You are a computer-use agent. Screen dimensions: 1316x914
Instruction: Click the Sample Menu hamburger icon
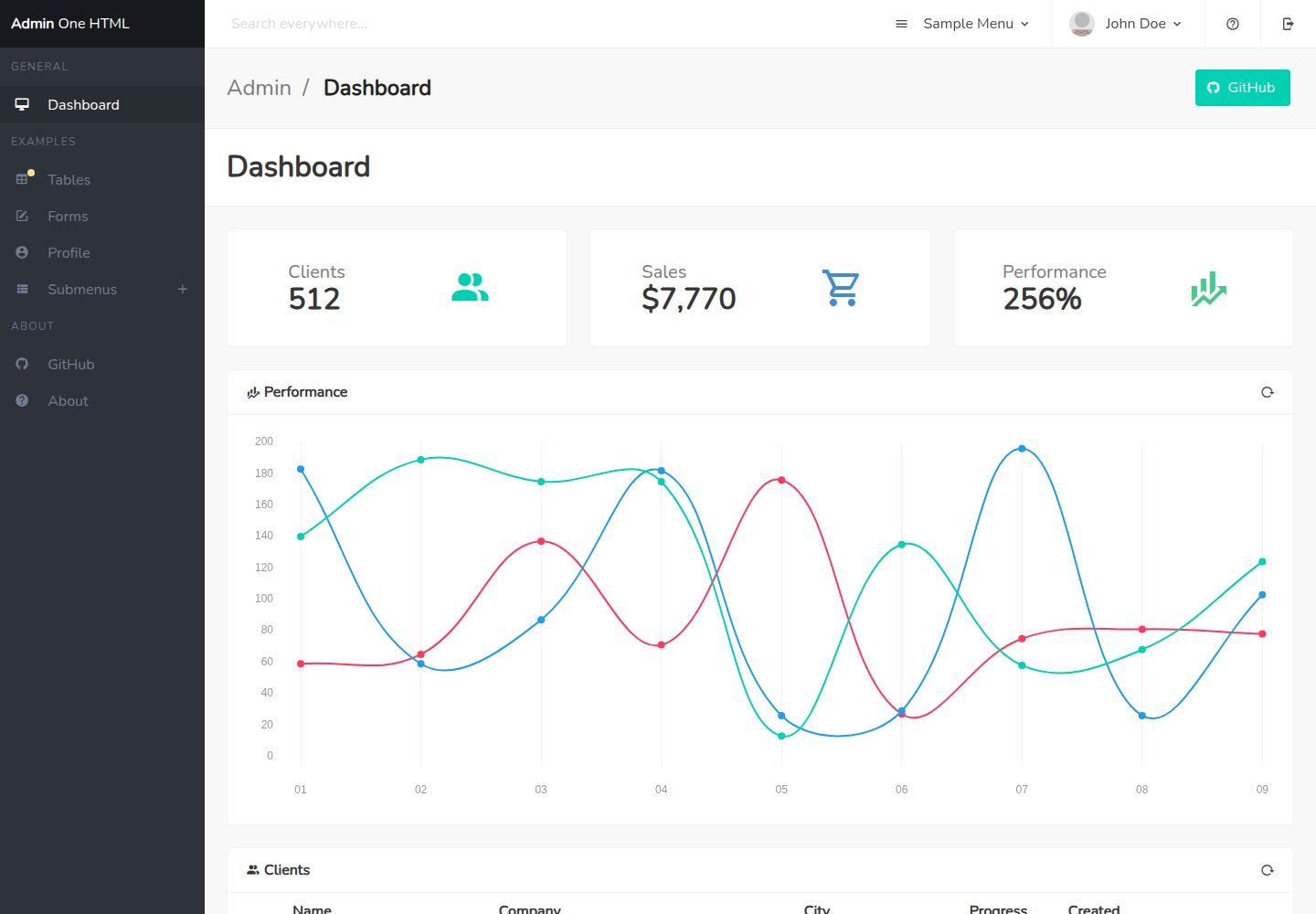point(902,24)
